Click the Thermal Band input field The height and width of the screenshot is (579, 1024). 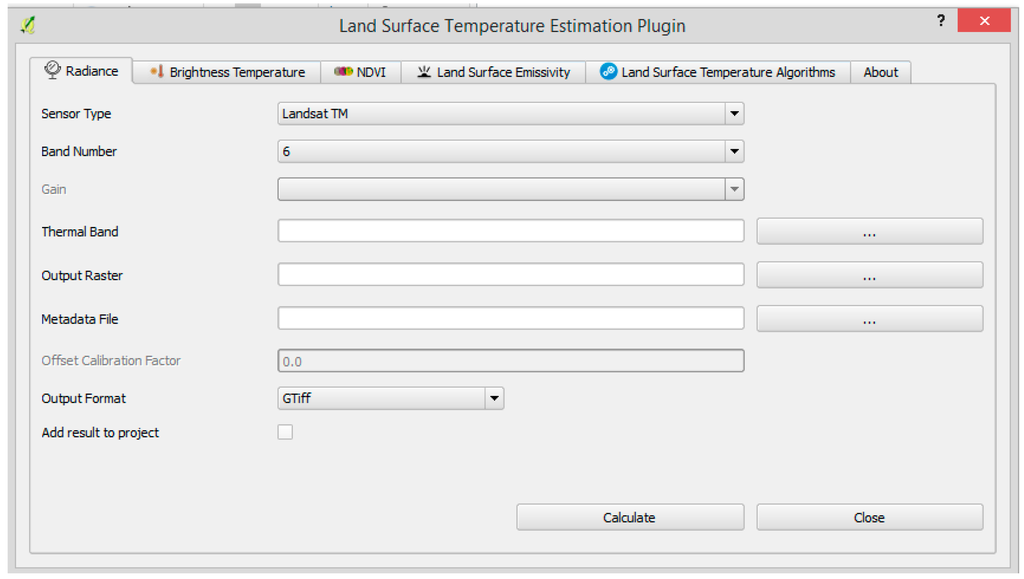[510, 231]
